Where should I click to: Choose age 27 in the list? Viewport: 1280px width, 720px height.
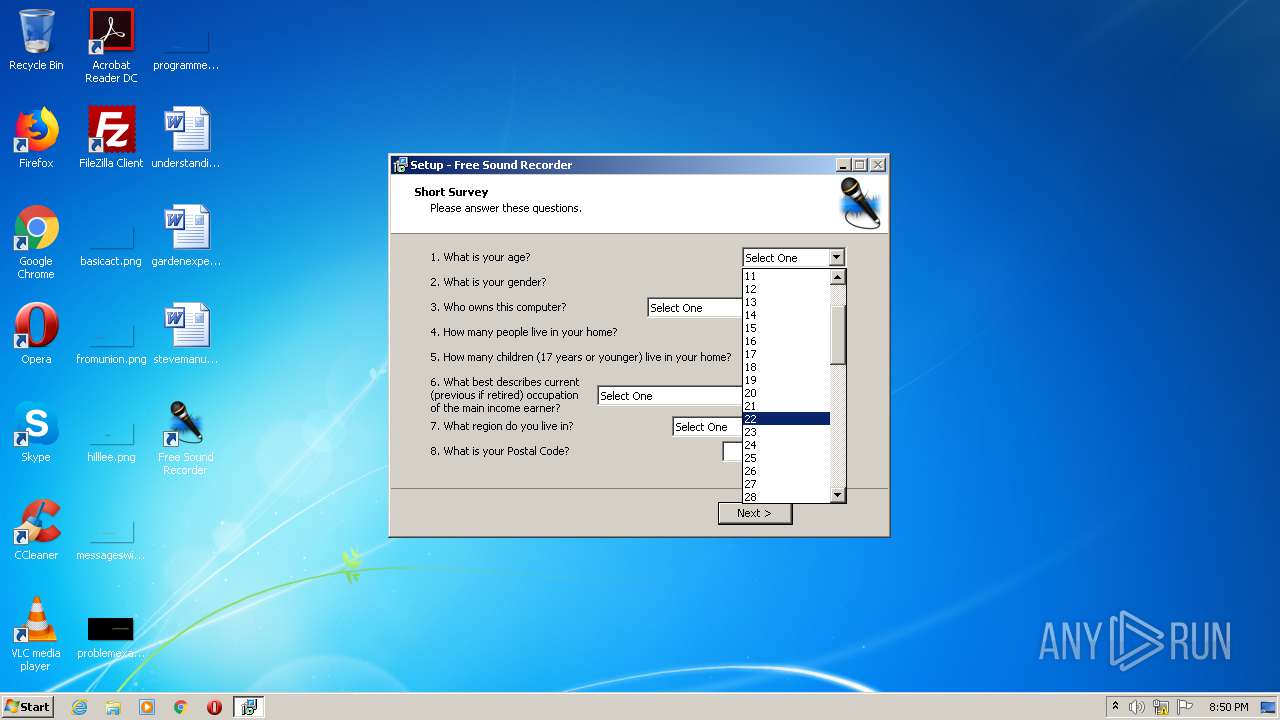787,484
